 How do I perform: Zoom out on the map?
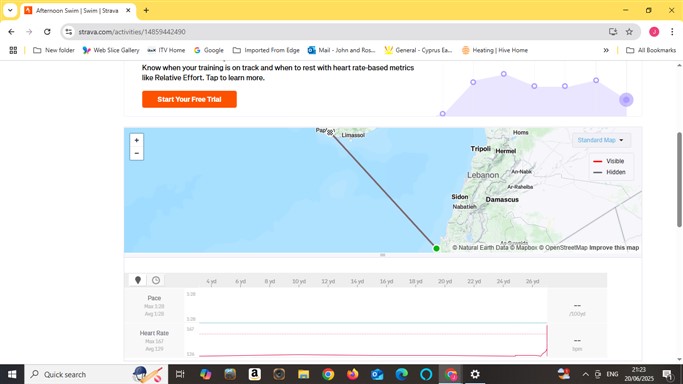[x=136, y=153]
